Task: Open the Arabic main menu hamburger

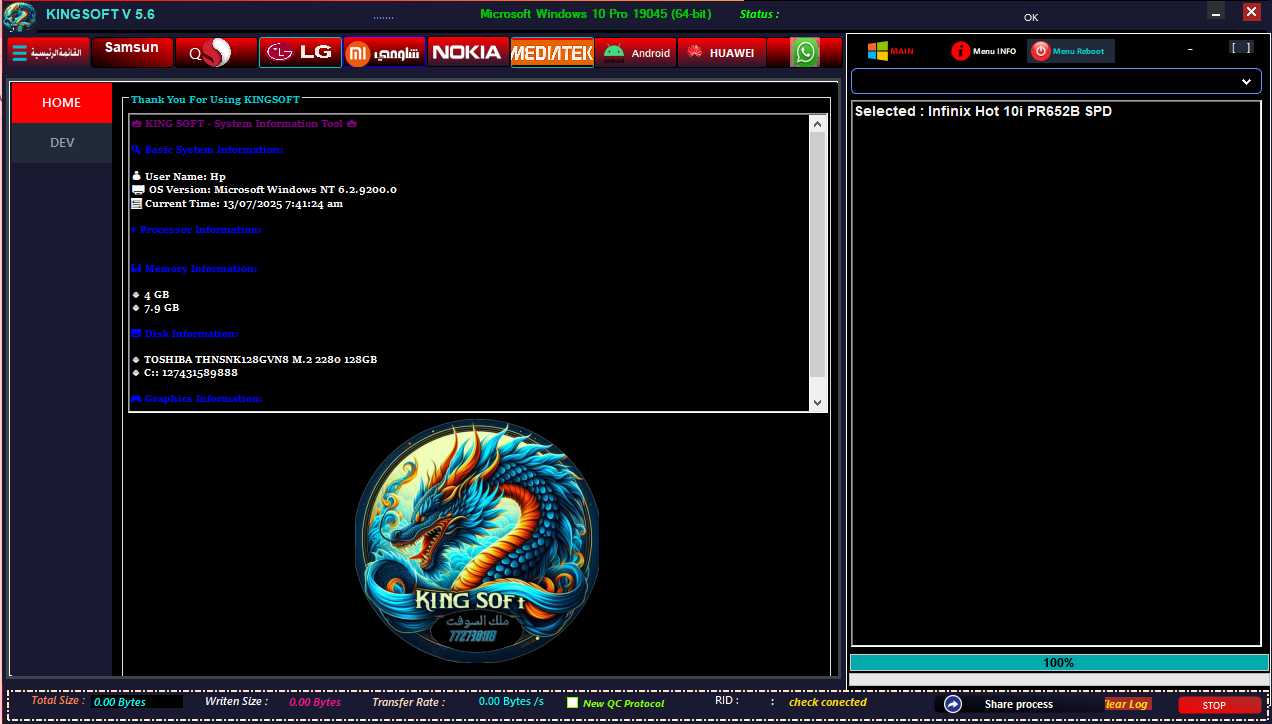Action: click(x=20, y=53)
